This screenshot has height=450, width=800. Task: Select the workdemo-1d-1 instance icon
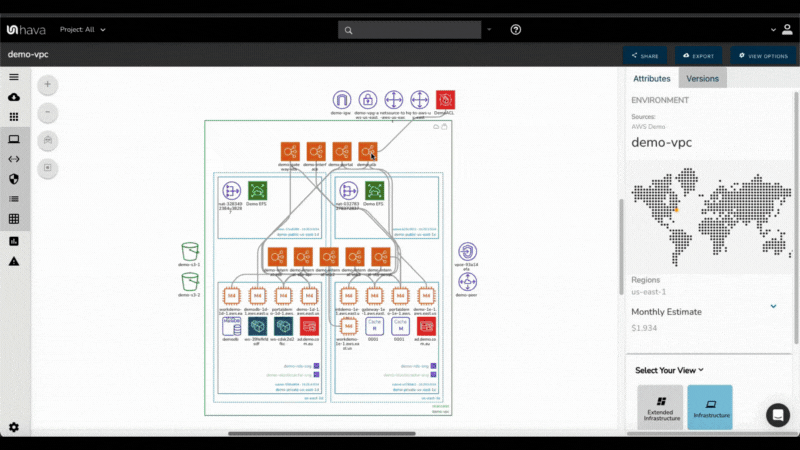click(231, 296)
